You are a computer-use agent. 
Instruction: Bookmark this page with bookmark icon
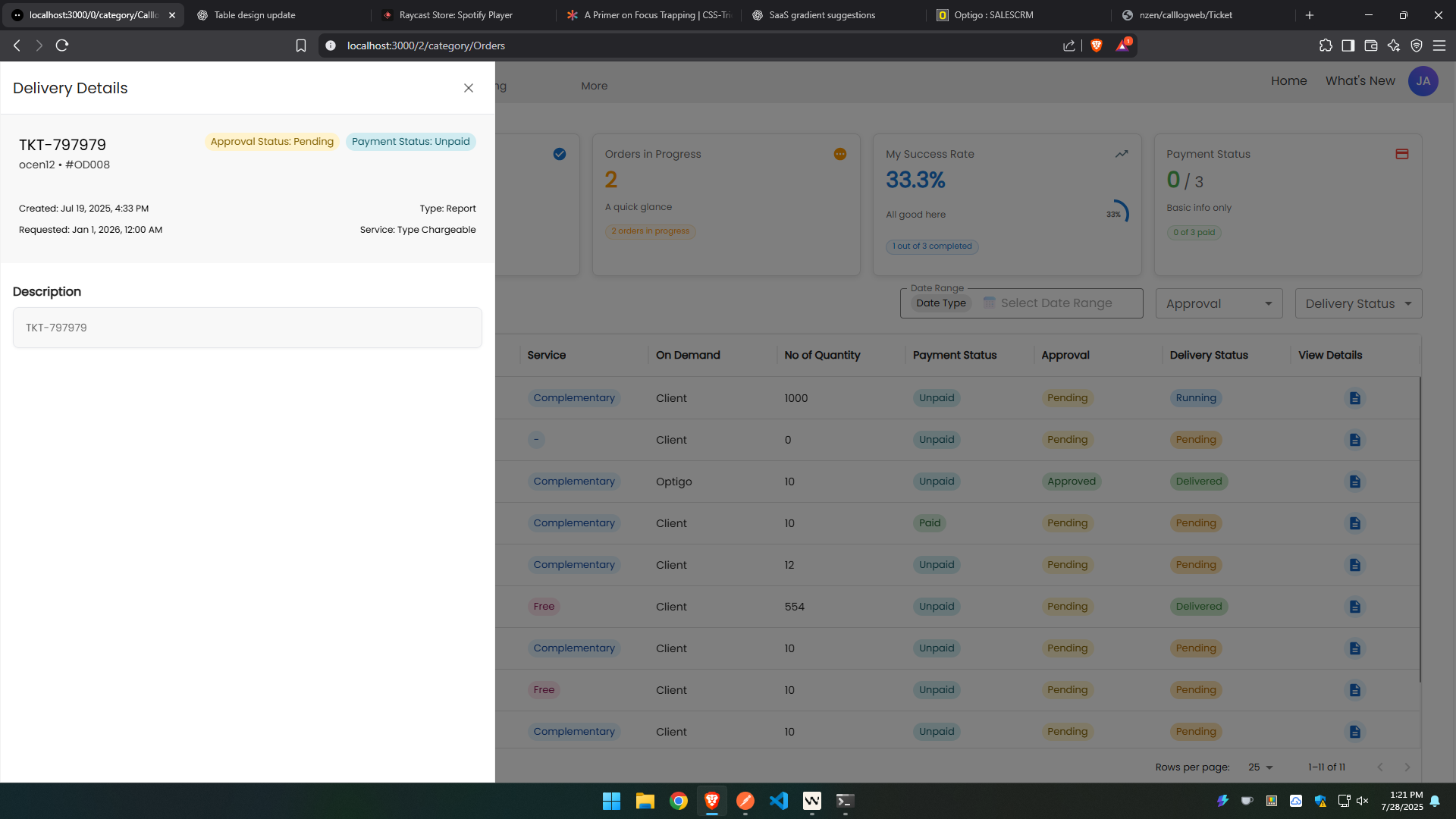pos(301,45)
